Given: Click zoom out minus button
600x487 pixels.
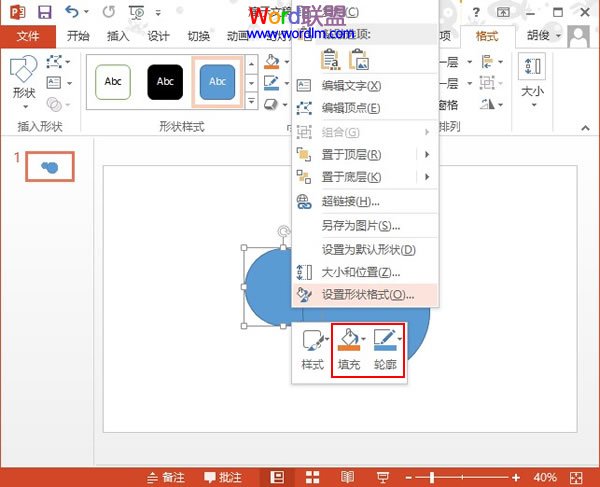Looking at the screenshot, I should click(x=409, y=477).
